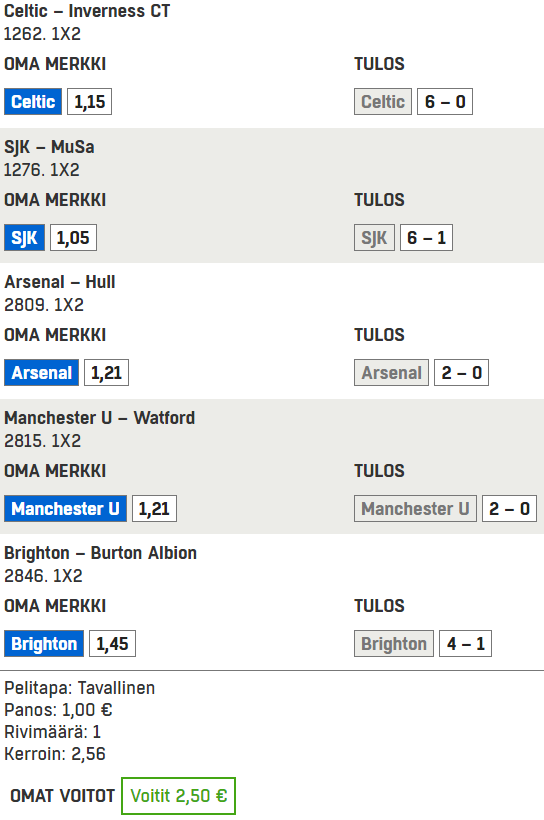Select the blue Brighton pick button

(44, 643)
